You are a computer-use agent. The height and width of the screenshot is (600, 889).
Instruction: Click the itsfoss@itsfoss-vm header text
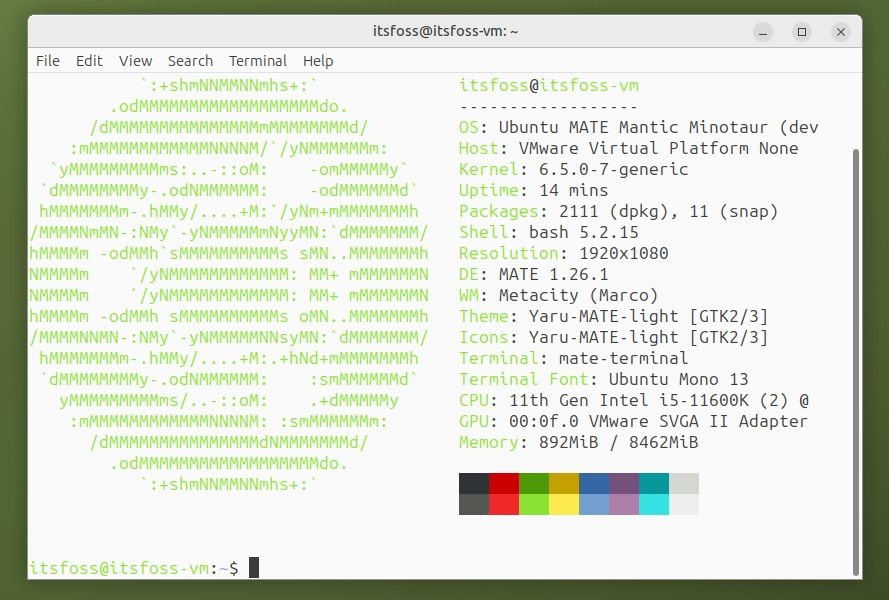[548, 85]
